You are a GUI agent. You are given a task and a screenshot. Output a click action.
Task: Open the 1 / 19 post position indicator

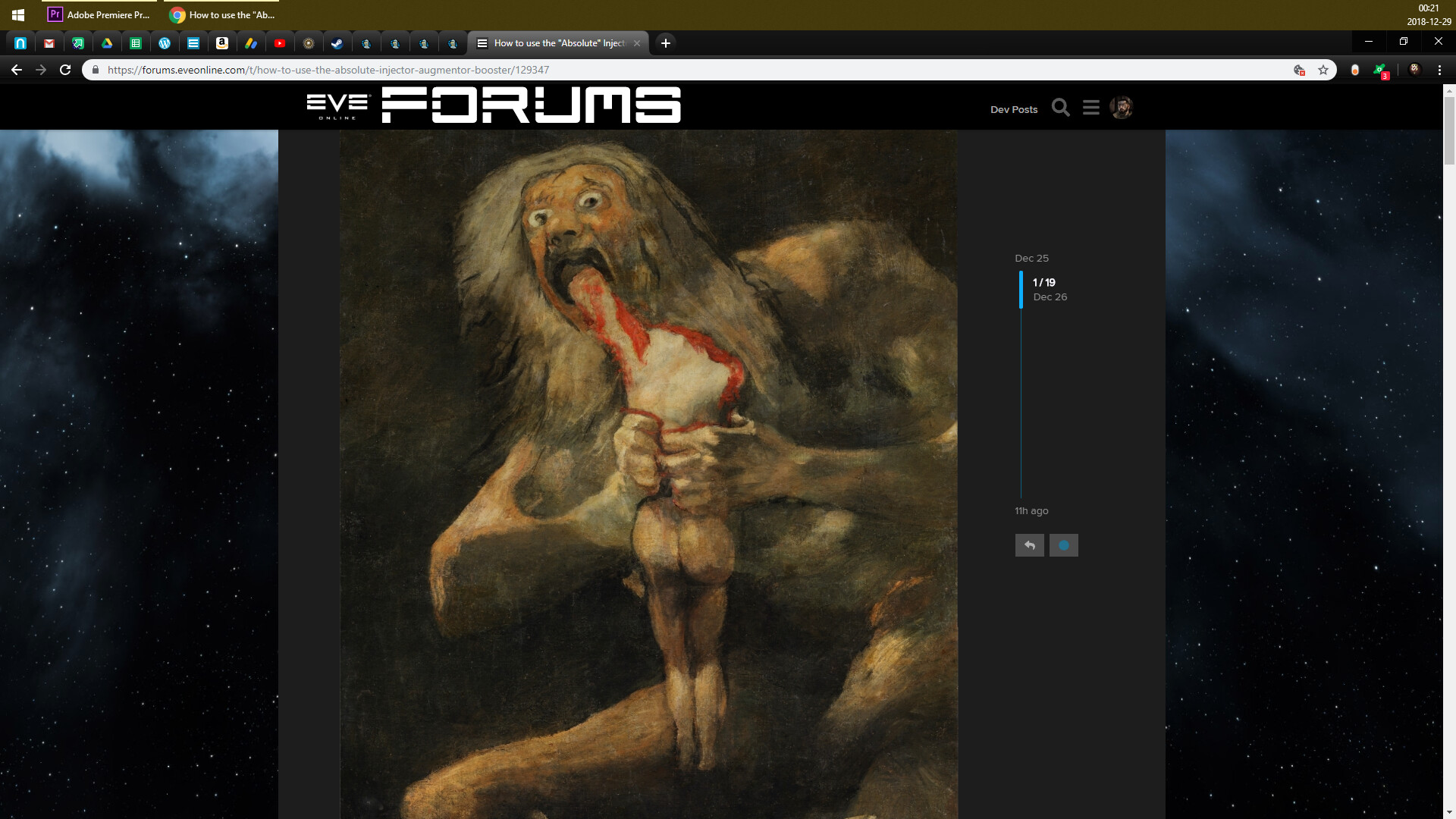point(1044,282)
